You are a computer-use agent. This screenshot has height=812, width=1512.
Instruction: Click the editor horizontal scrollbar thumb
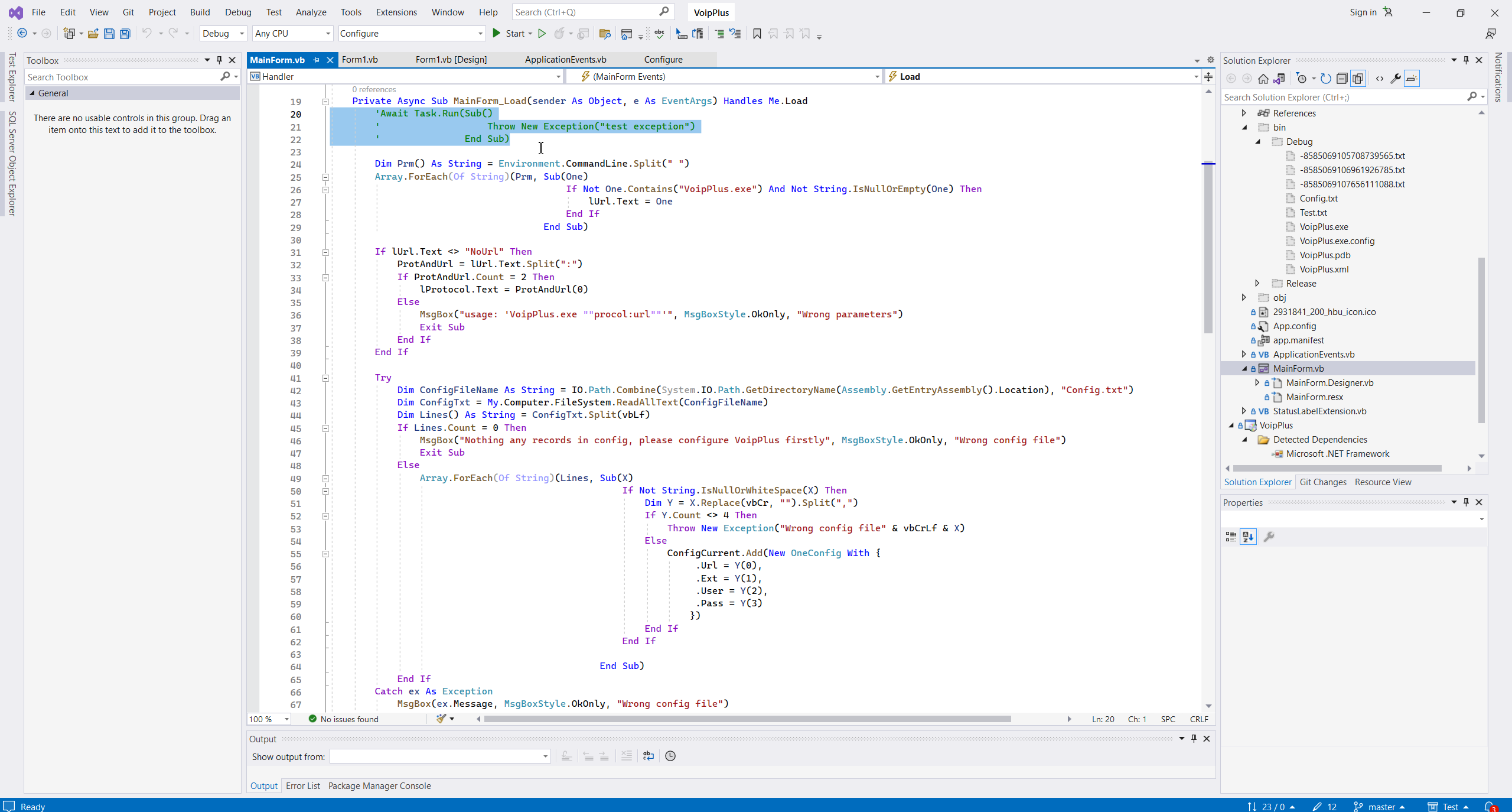[747, 719]
